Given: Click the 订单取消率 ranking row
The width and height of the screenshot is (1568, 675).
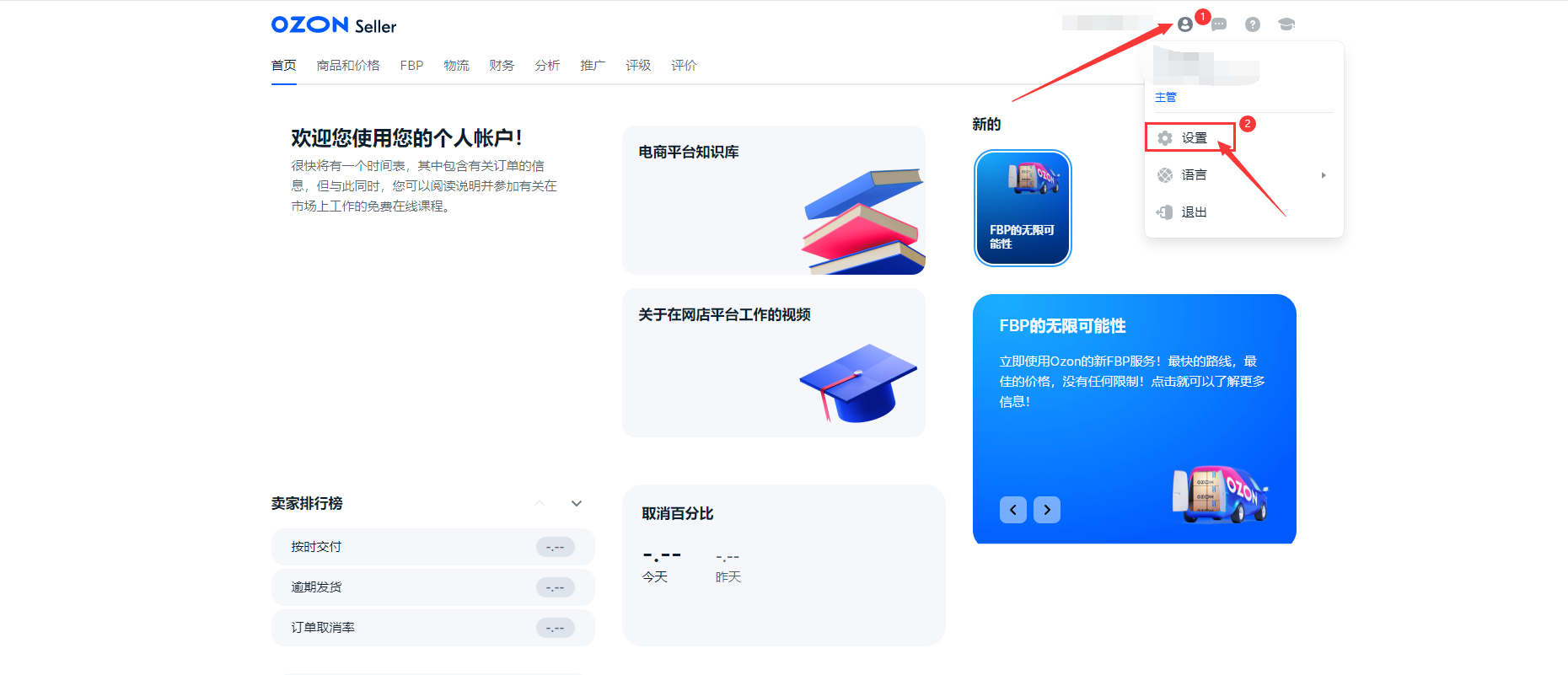Looking at the screenshot, I should [x=433, y=628].
